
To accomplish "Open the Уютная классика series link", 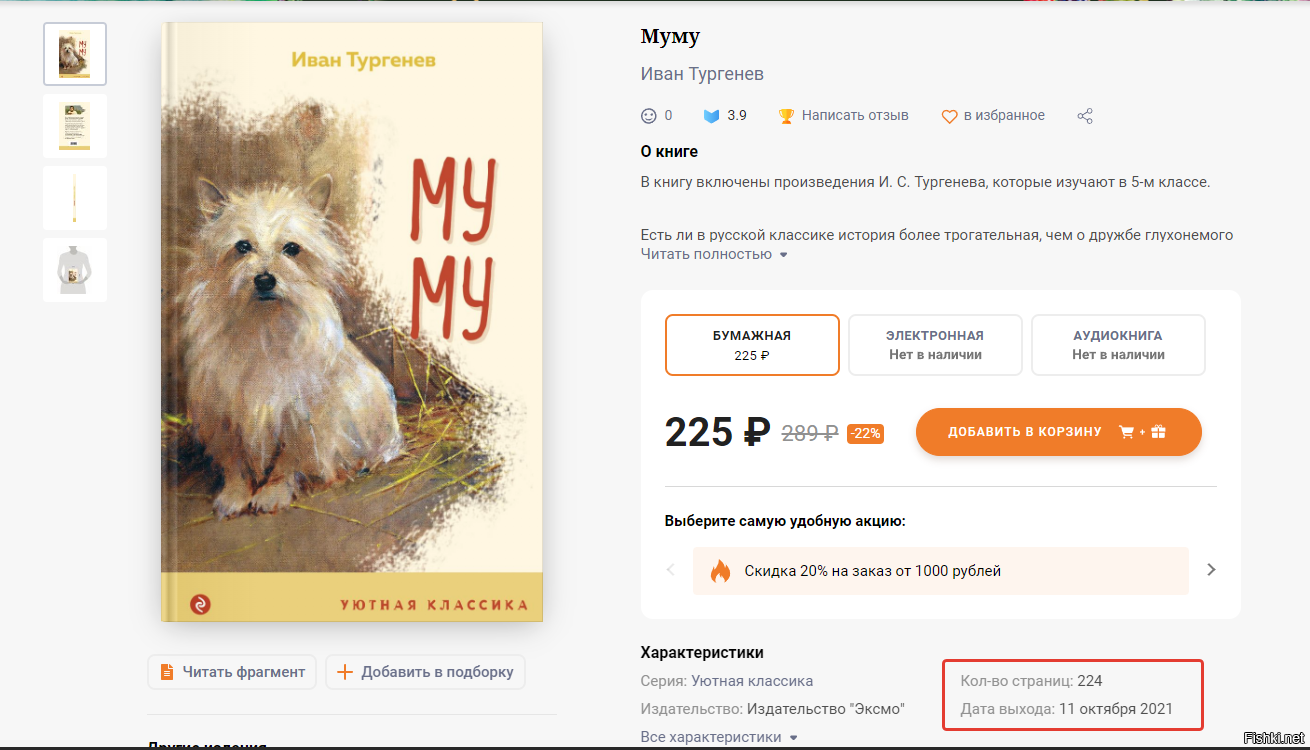I will (x=752, y=681).
